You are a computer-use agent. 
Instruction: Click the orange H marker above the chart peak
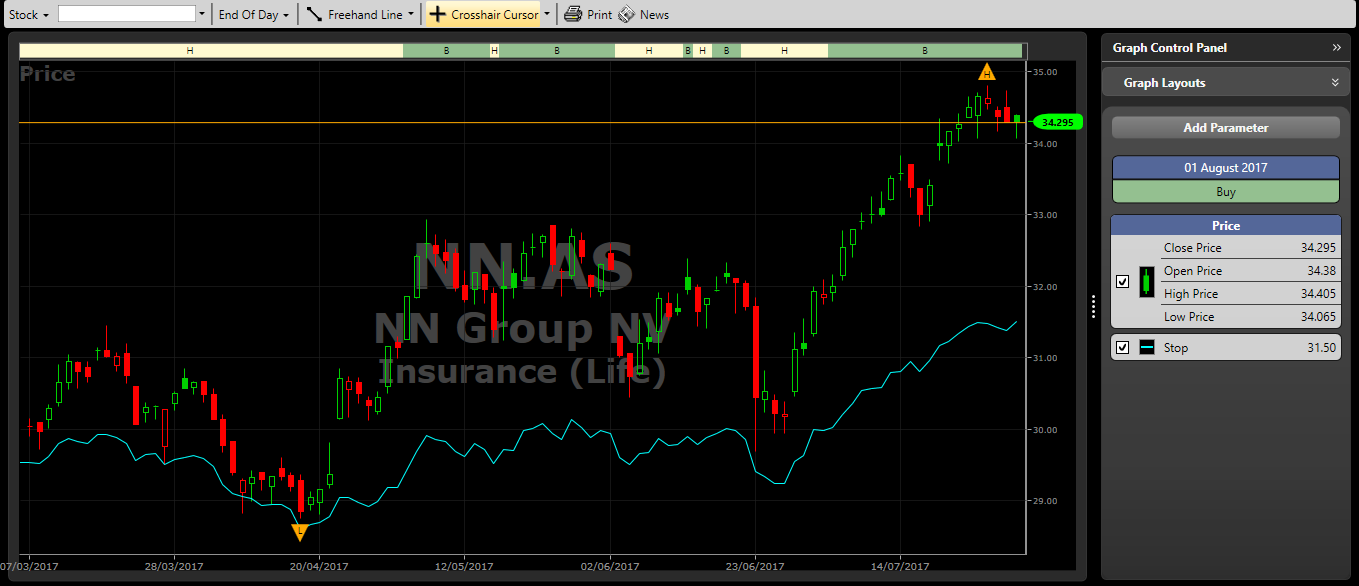point(987,72)
